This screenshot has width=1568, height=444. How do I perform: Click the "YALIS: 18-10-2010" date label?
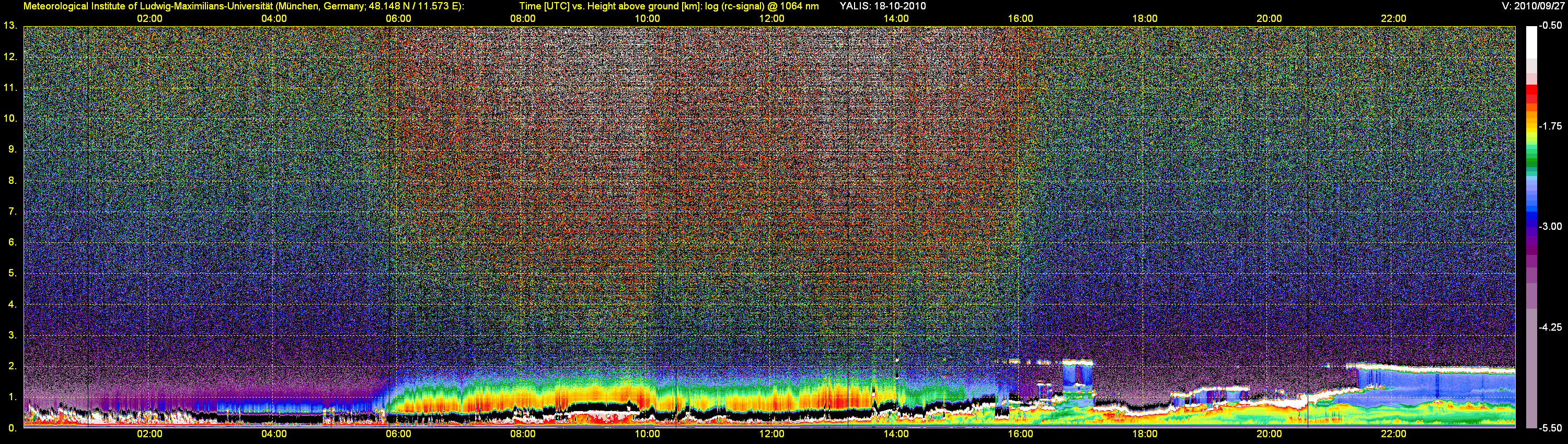883,6
